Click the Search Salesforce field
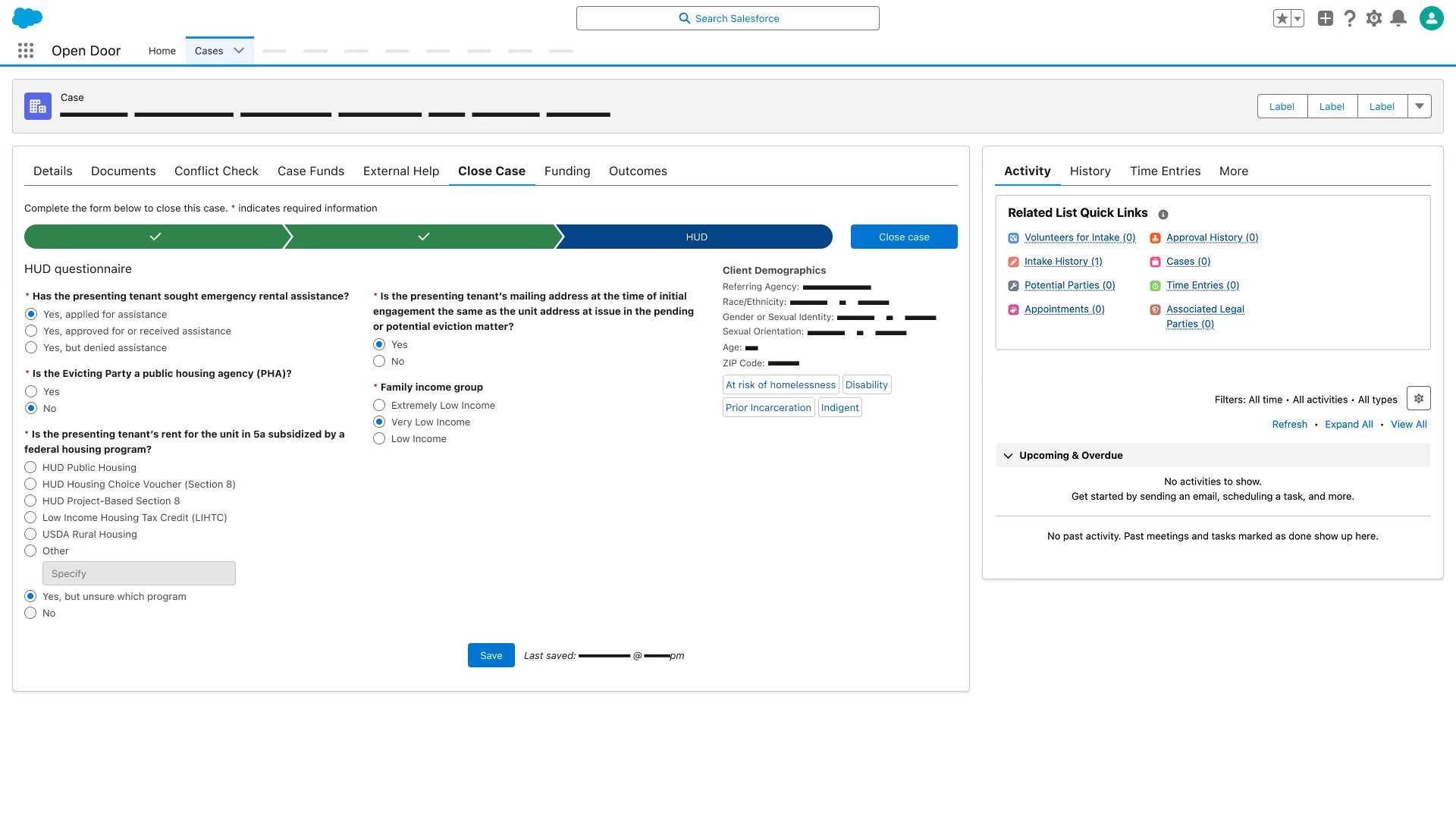This screenshot has width=1456, height=819. (728, 18)
